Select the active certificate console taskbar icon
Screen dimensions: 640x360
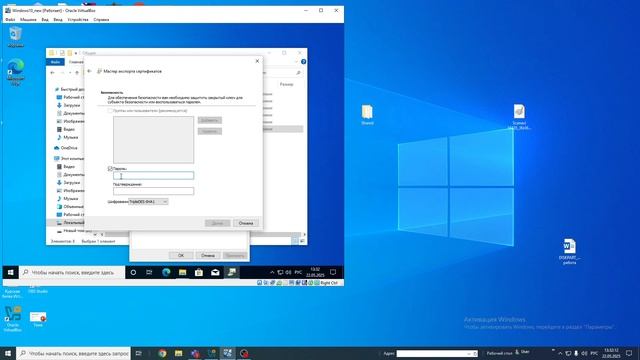tap(231, 272)
